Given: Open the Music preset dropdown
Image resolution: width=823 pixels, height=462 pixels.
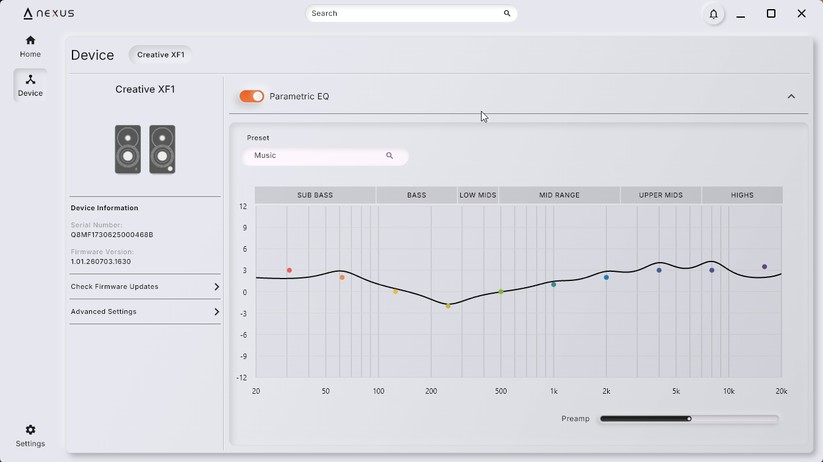Looking at the screenshot, I should coord(325,156).
